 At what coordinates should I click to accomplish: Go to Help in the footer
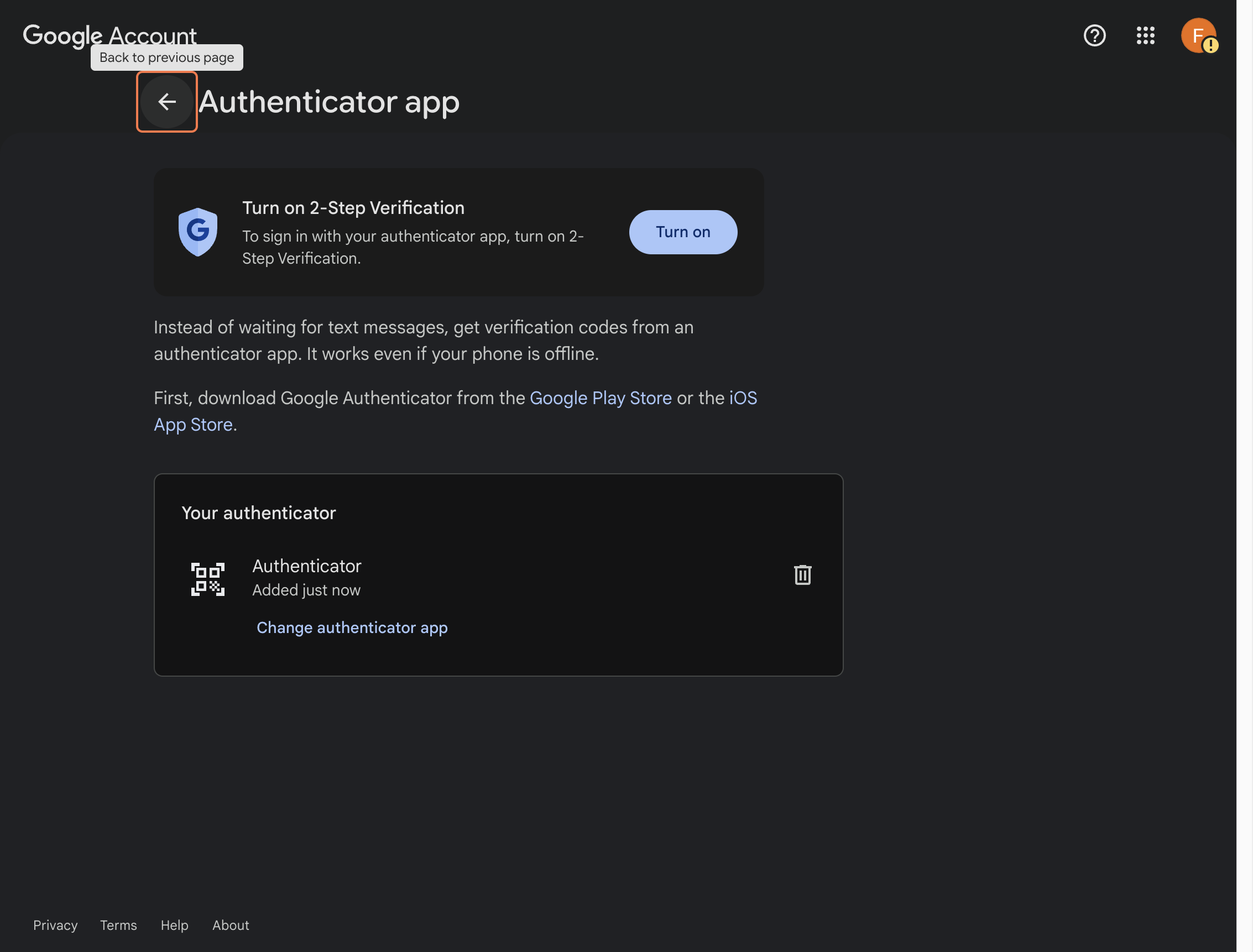click(x=174, y=925)
